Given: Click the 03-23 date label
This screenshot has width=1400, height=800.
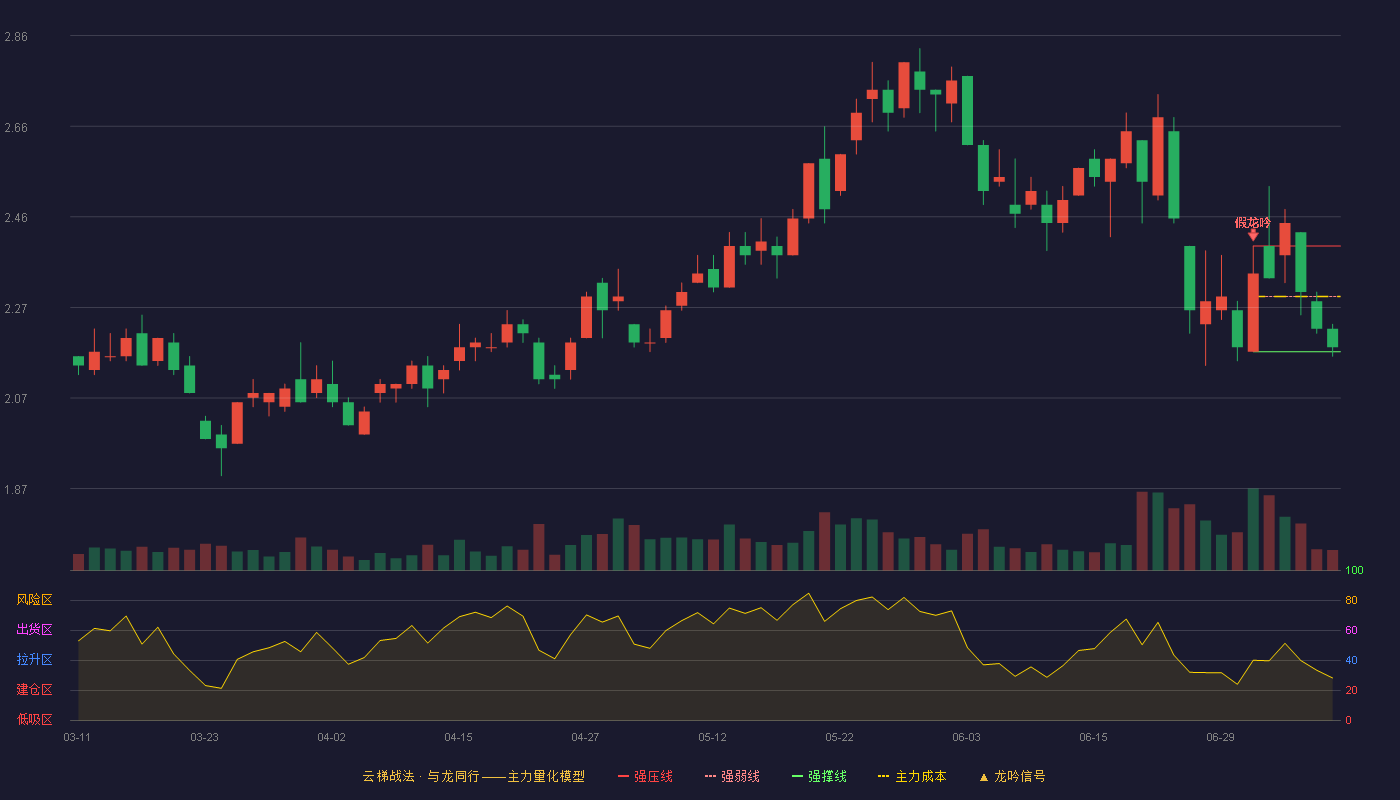Looking at the screenshot, I should [x=204, y=737].
